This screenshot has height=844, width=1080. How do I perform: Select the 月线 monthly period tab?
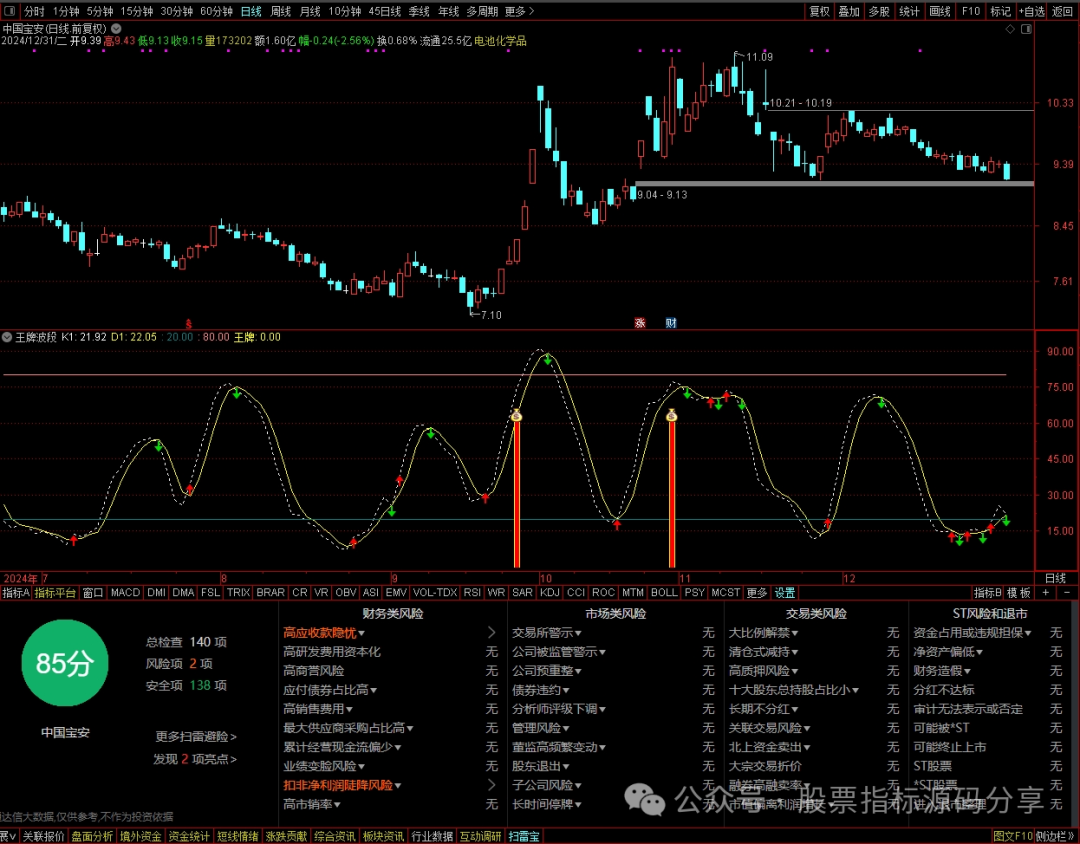pos(311,11)
